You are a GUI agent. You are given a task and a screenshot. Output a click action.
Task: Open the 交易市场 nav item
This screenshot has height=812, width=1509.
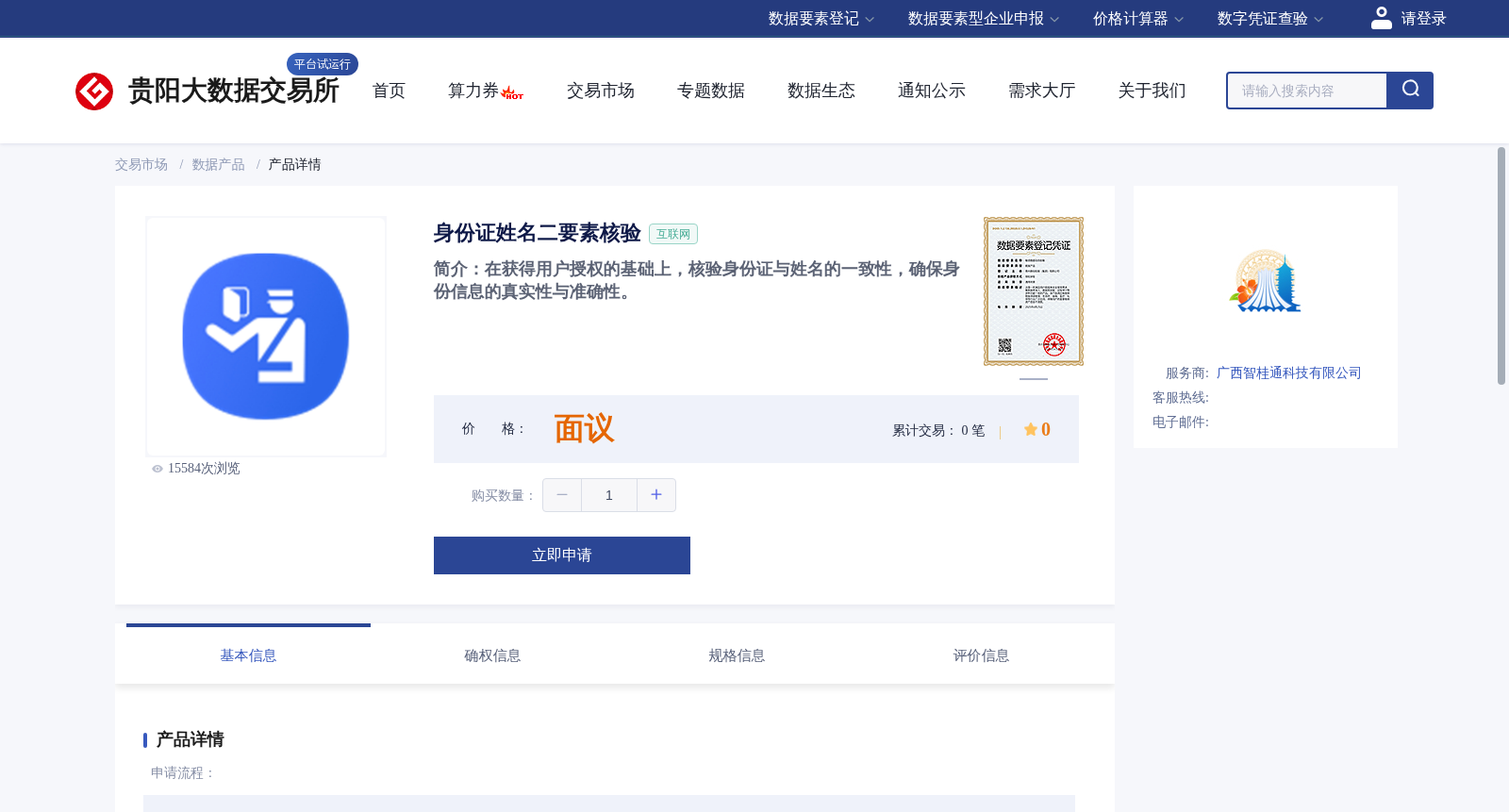601,91
